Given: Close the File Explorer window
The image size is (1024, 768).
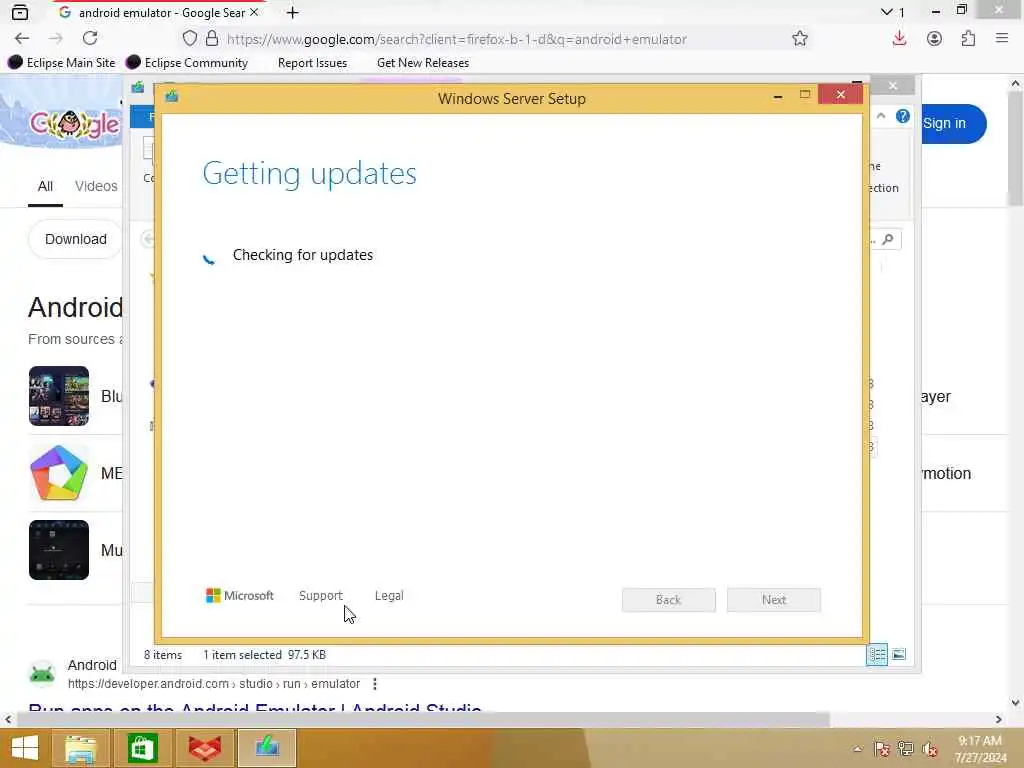Looking at the screenshot, I should pos(893,86).
